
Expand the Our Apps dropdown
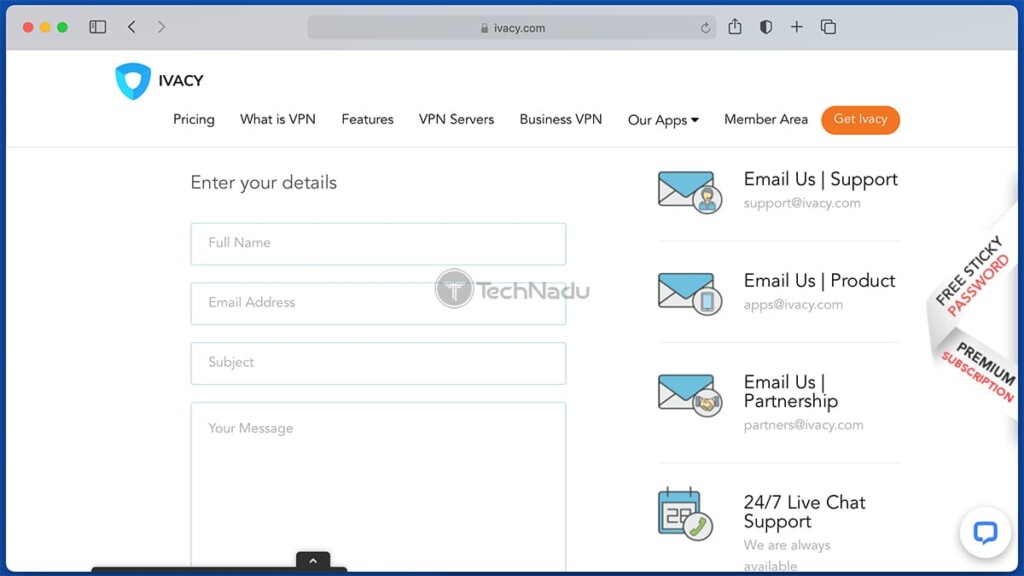click(x=663, y=120)
